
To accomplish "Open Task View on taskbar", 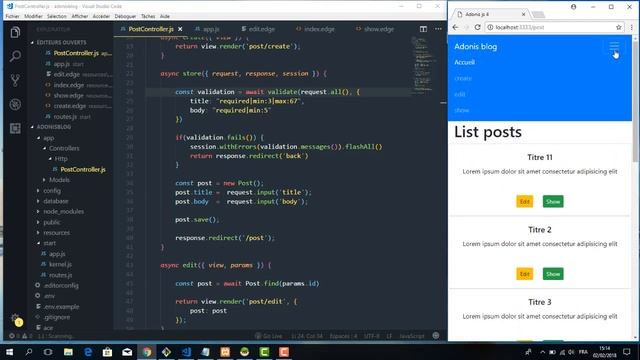I will (48, 352).
